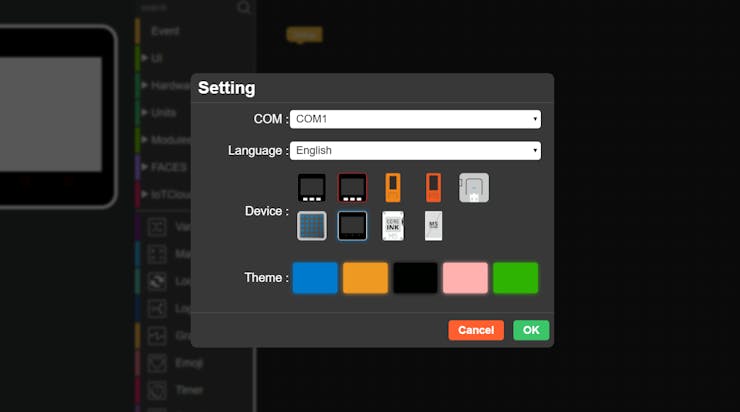Click the red Cancel button
The width and height of the screenshot is (740, 412).
[x=476, y=330]
